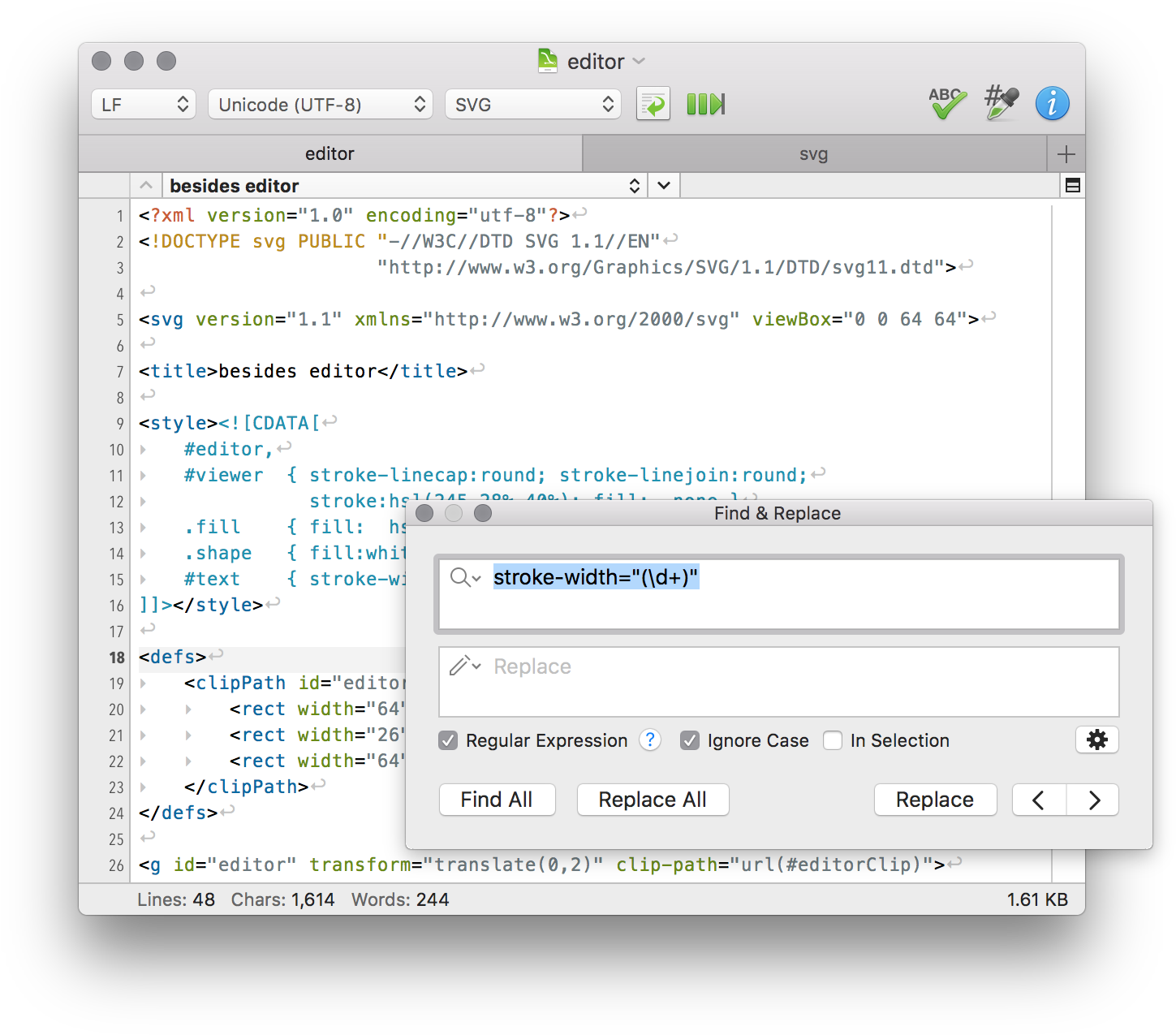Open the Unicode (UTF-8) encoding dropdown

click(320, 104)
